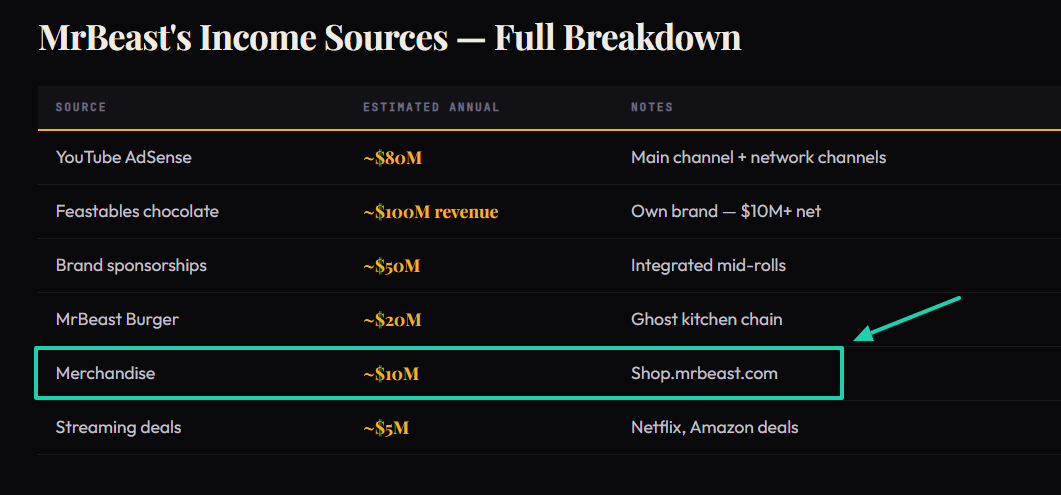1061x495 pixels.
Task: Click Netflix, Amazon deals note
Action: coord(714,427)
